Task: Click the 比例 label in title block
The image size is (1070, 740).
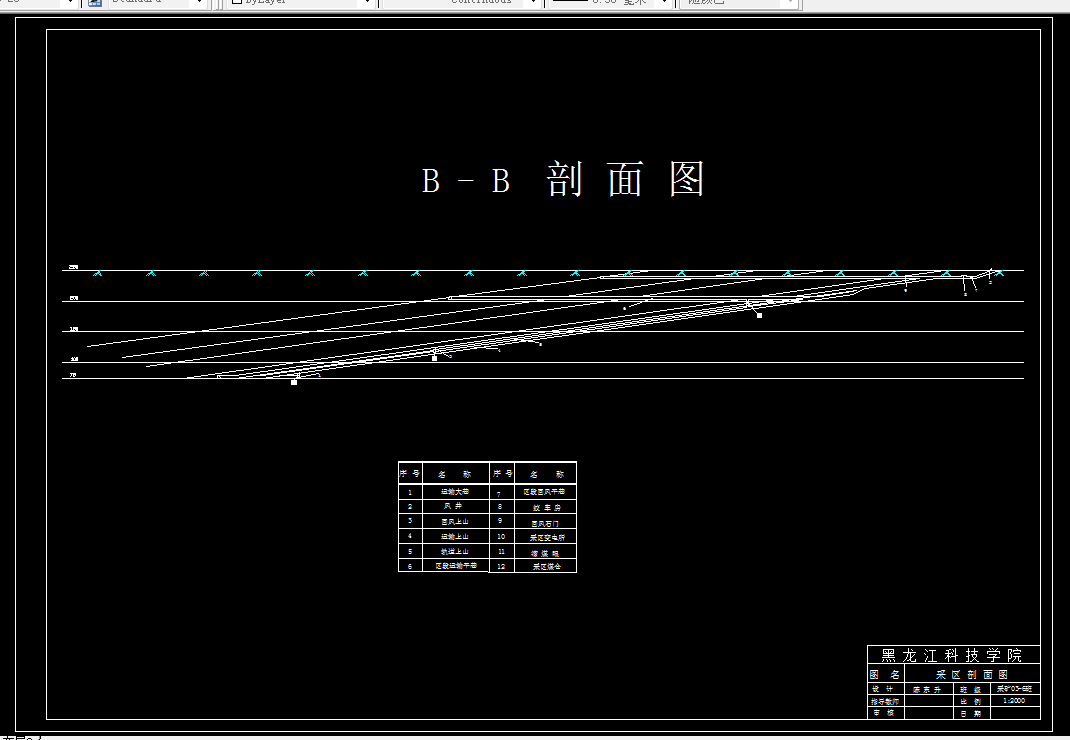Action: [x=970, y=701]
